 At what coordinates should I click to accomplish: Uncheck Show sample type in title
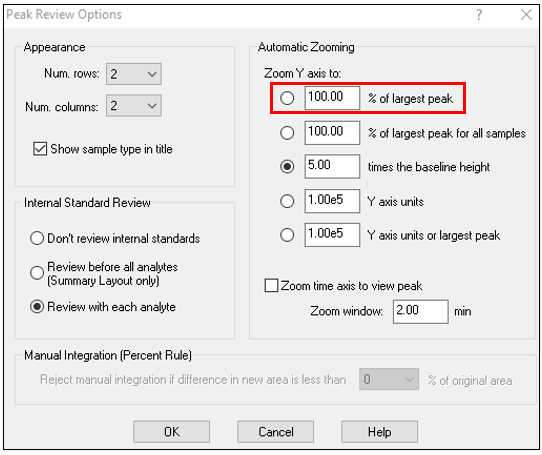tap(40, 149)
